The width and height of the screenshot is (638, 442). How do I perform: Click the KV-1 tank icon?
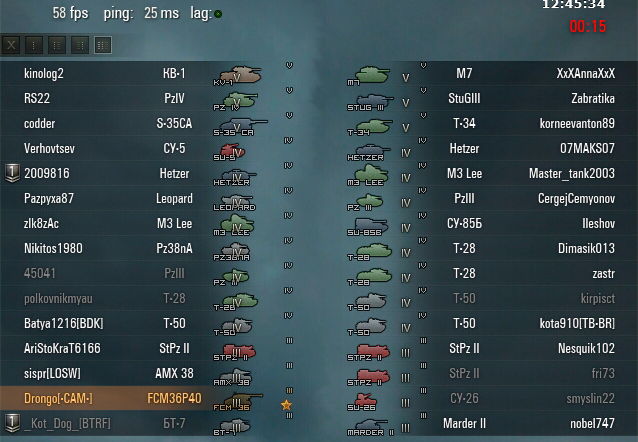click(240, 75)
